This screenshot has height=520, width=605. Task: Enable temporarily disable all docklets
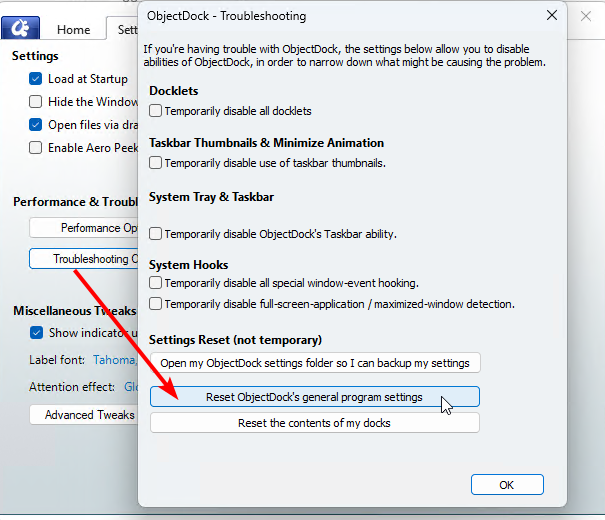point(156,111)
